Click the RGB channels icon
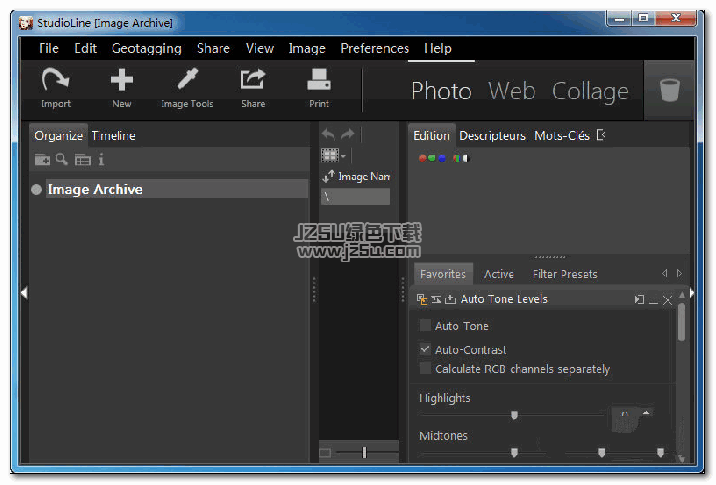Viewport: 716px width, 485px height. pyautogui.click(x=432, y=158)
